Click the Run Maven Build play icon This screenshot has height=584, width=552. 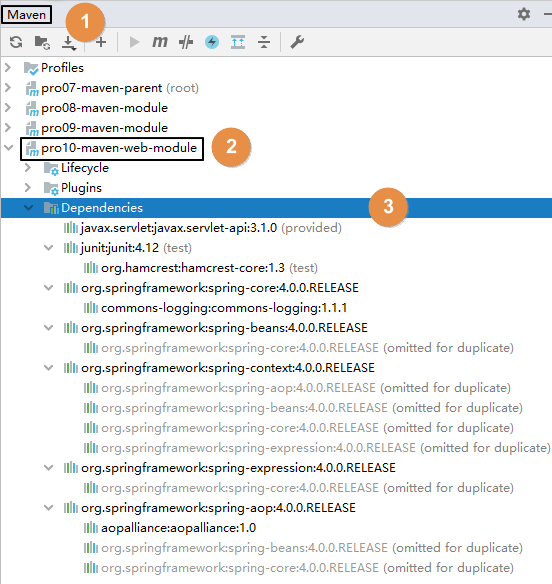coord(134,42)
